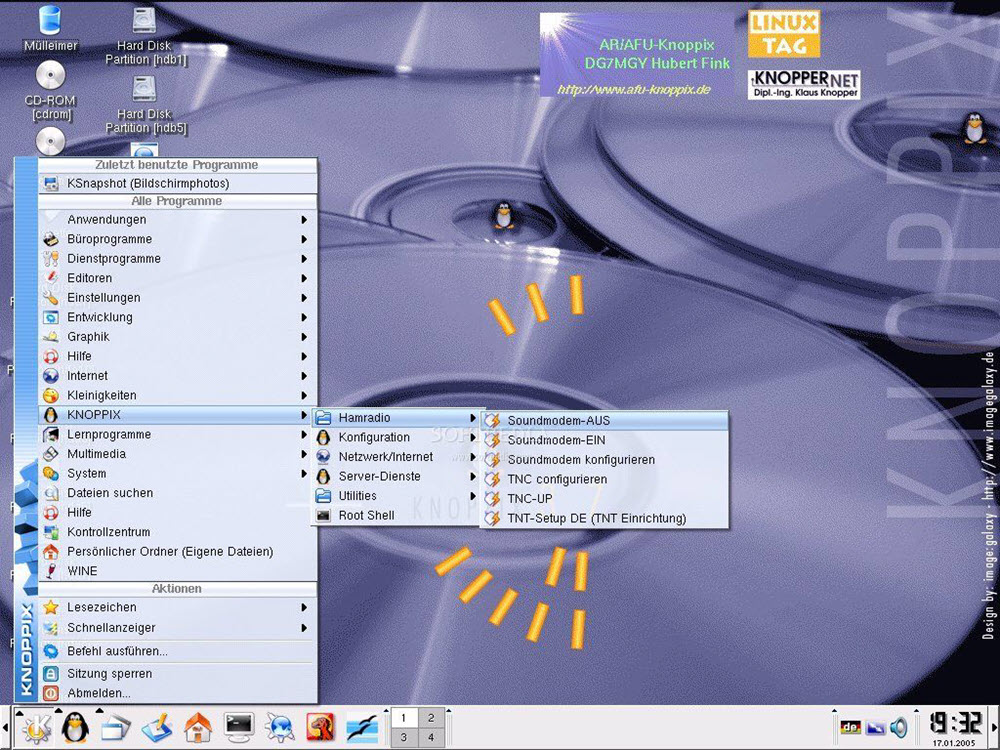This screenshot has height=750, width=1000.
Task: Open the terminal console icon in taskbar
Action: (239, 727)
